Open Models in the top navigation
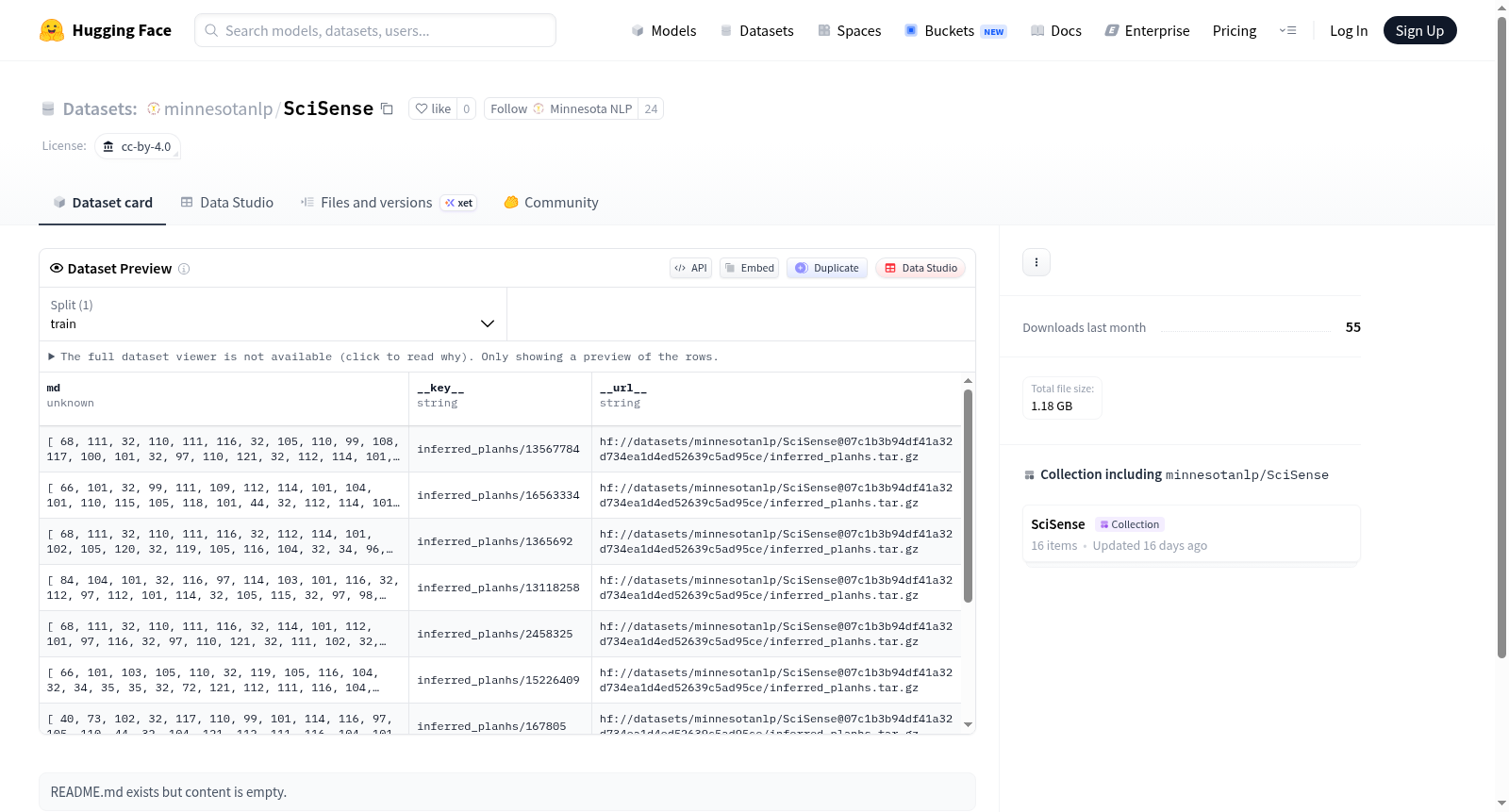This screenshot has height=812, width=1509. pyautogui.click(x=664, y=30)
